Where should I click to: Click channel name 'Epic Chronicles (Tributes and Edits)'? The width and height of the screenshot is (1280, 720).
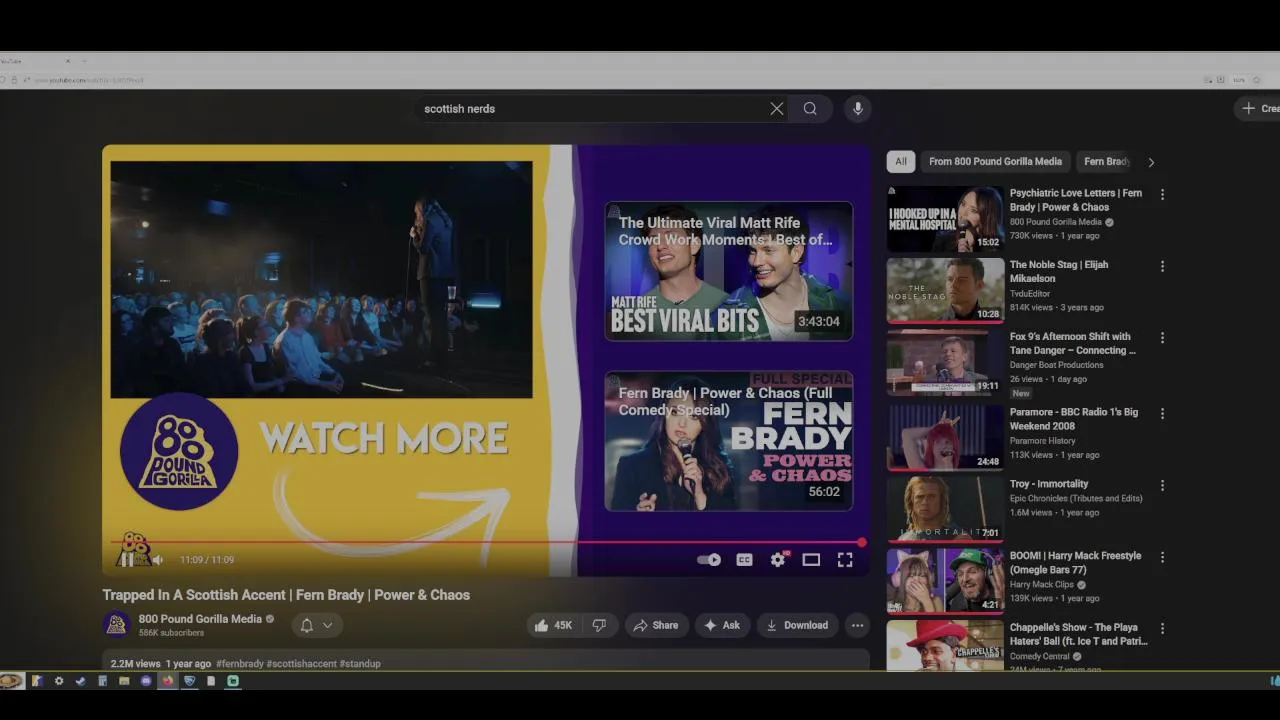[x=1076, y=498]
